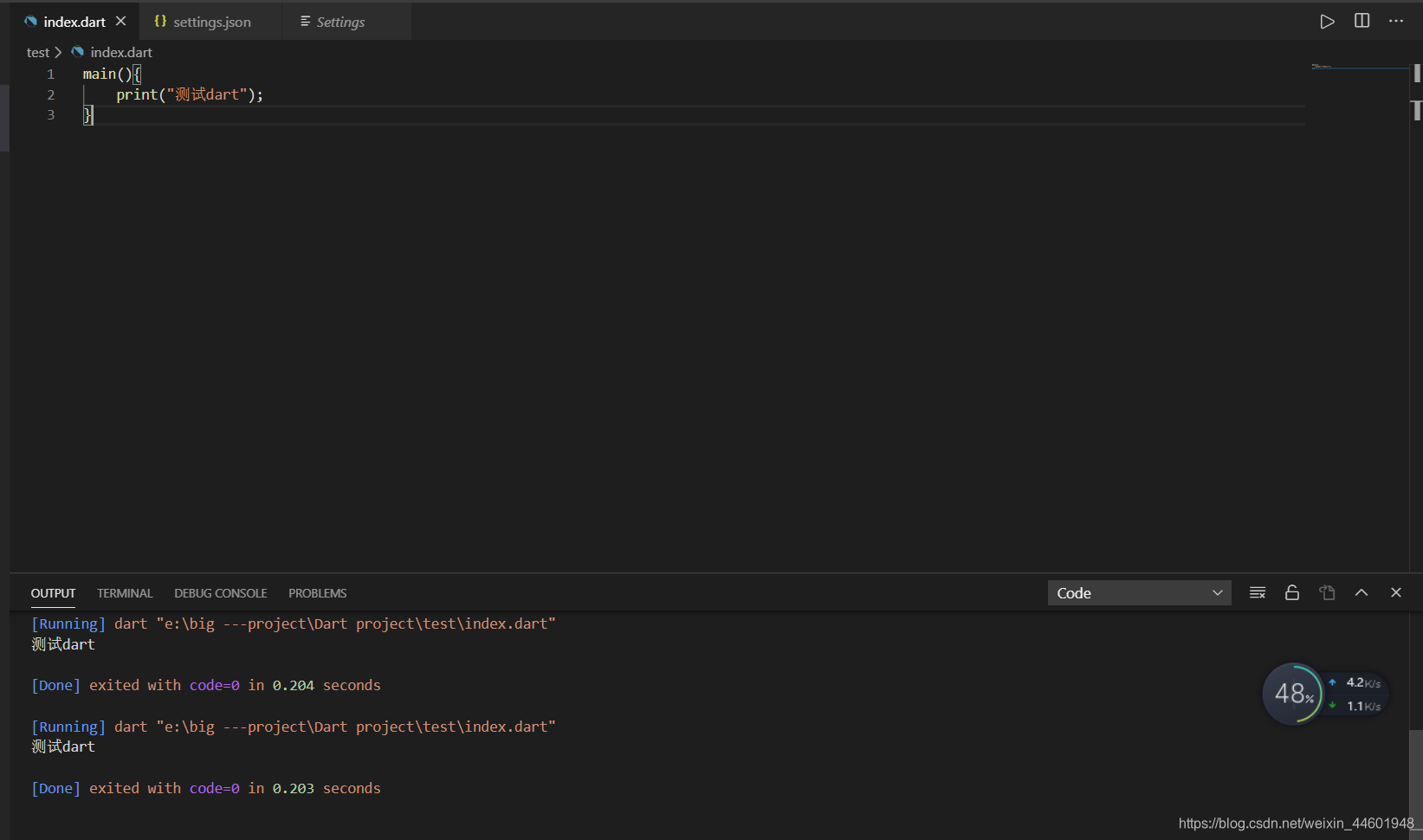
Task: Switch to the OUTPUT panel tab
Action: (x=53, y=593)
